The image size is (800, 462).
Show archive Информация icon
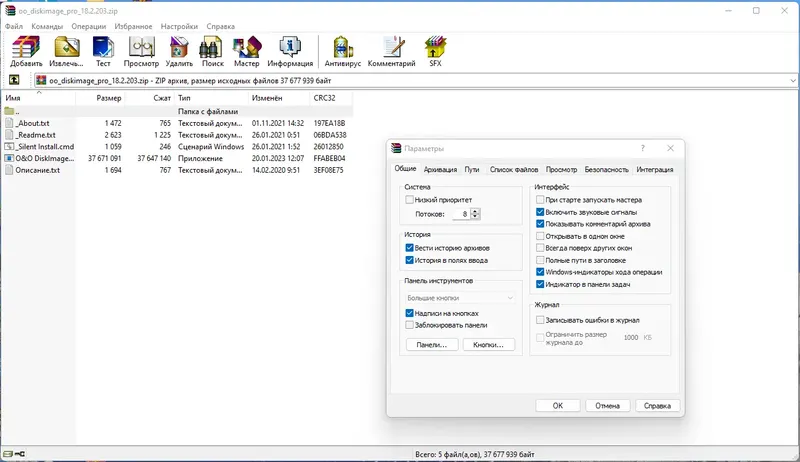[290, 47]
